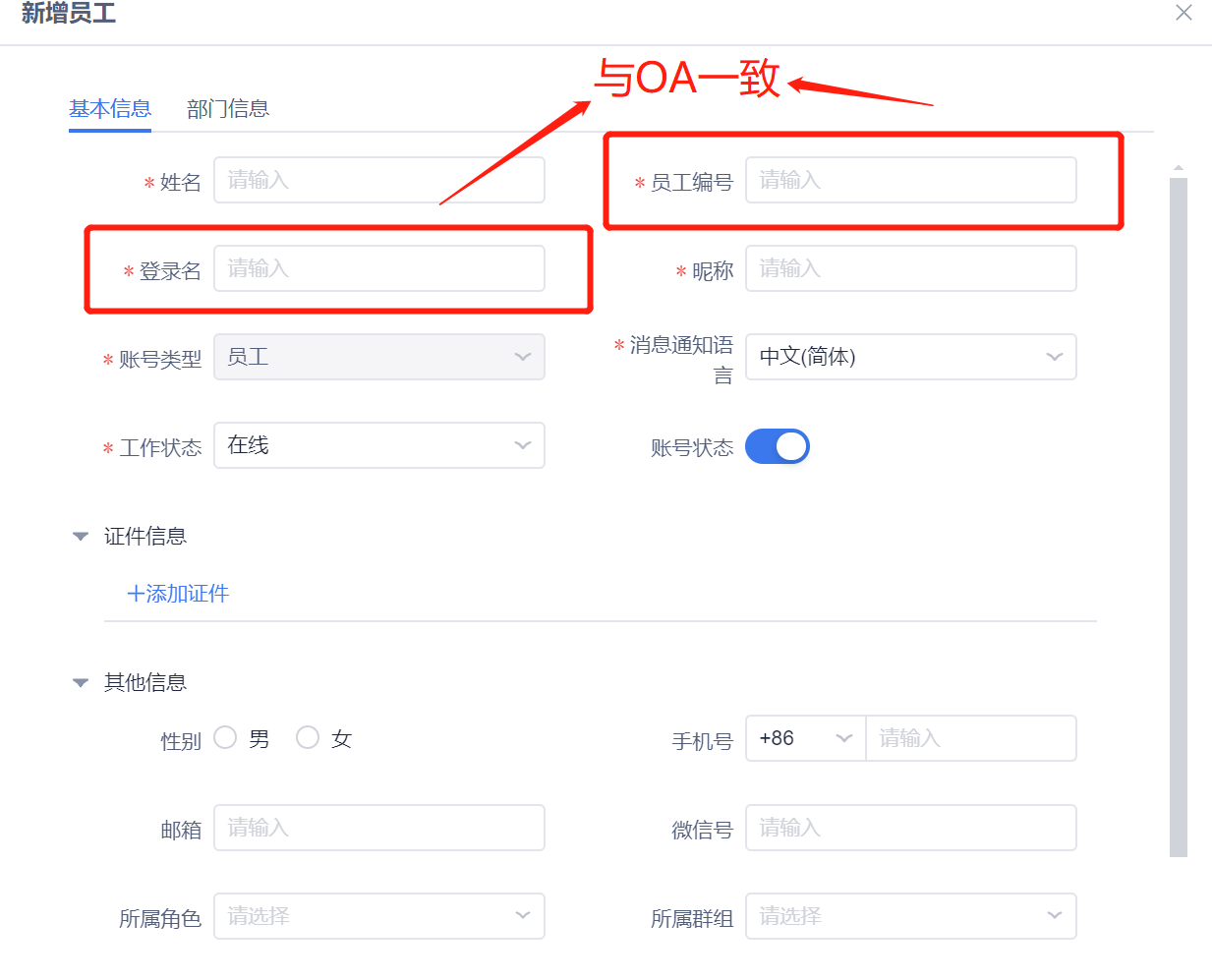Click the vertical scrollbar up arrow

tap(1178, 168)
